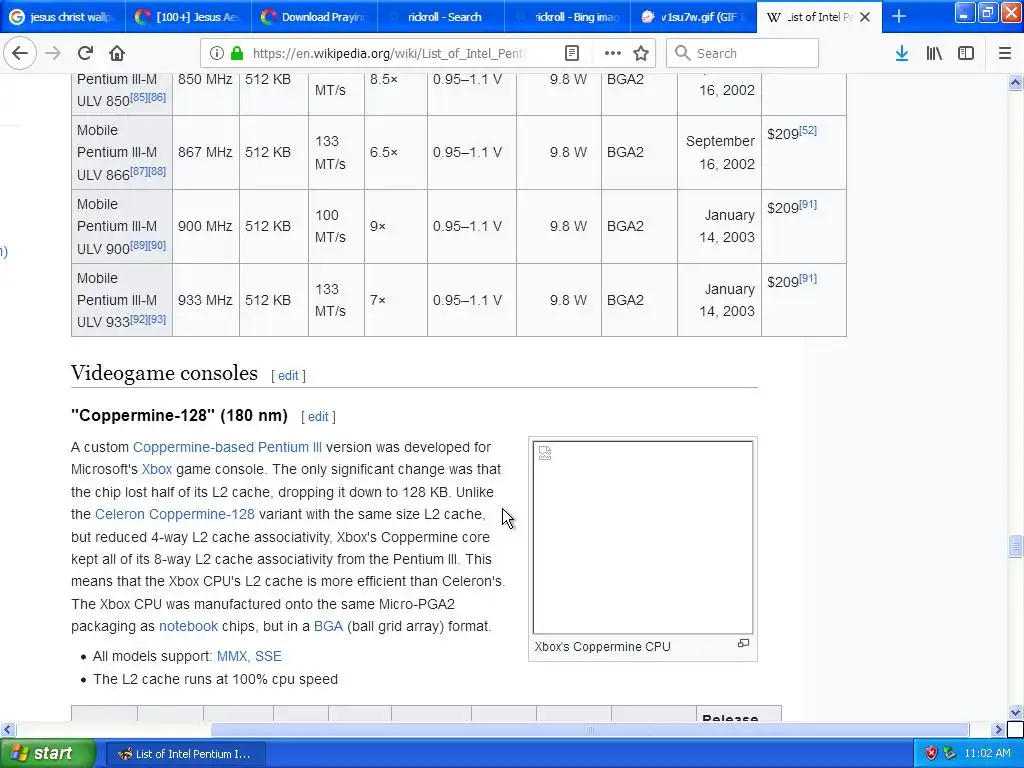The width and height of the screenshot is (1024, 768).
Task: Click the 867 MHz table cell
Action: [x=205, y=152]
